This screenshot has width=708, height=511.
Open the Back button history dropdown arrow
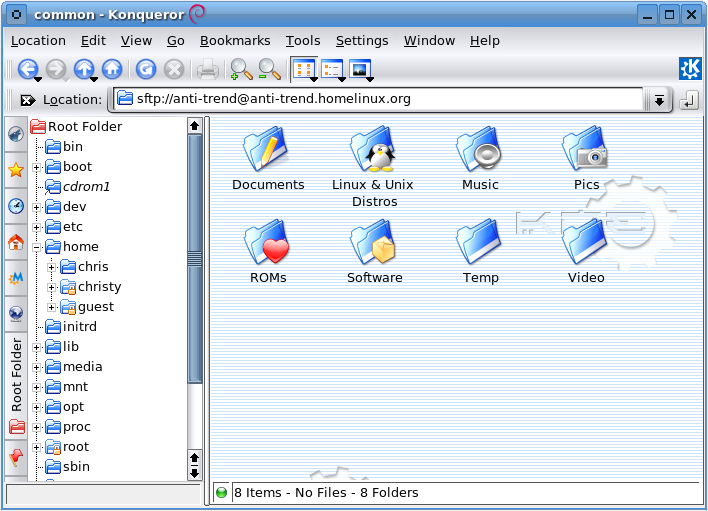[38, 79]
